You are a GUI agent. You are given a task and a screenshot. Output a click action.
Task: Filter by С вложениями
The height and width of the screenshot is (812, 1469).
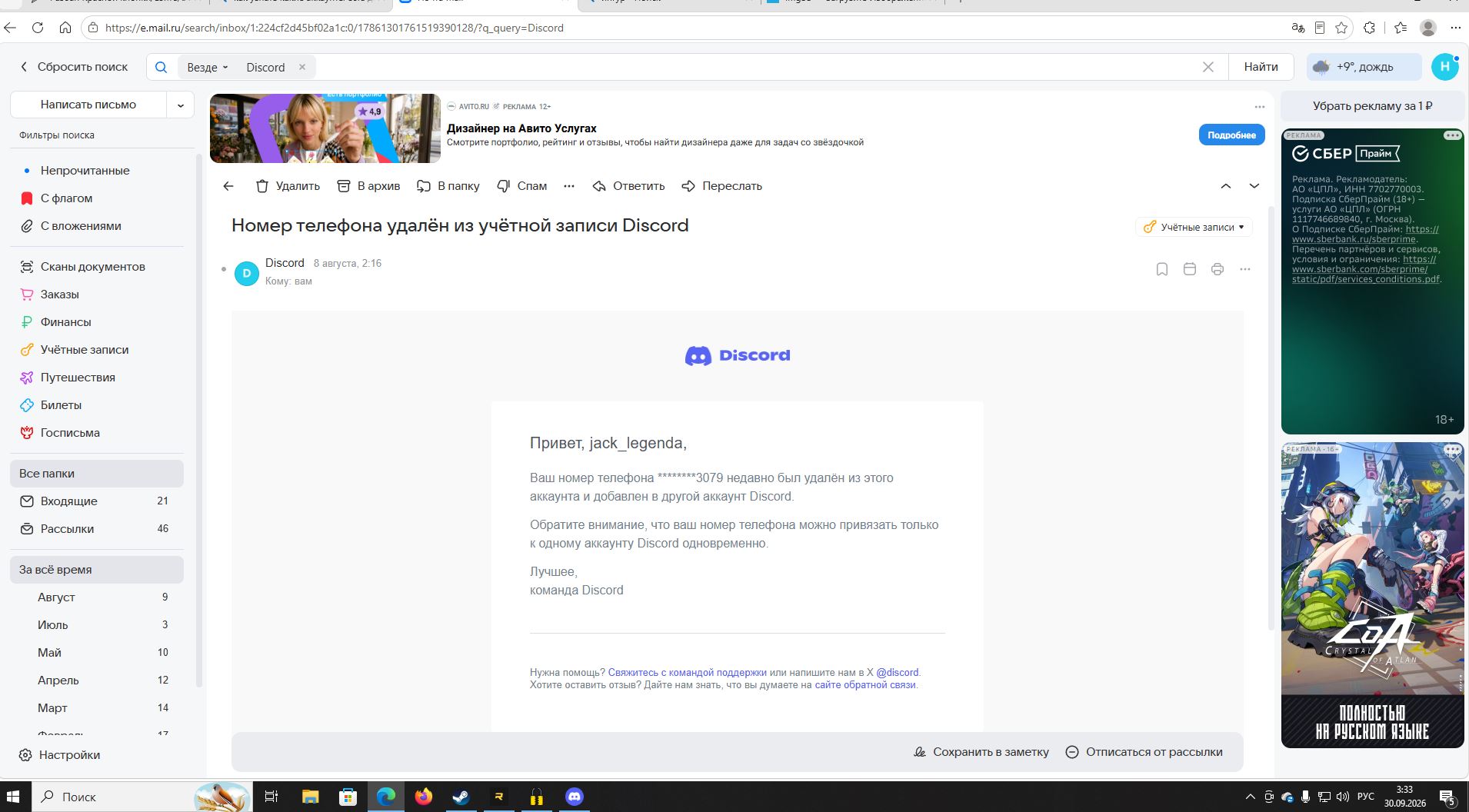(x=81, y=226)
